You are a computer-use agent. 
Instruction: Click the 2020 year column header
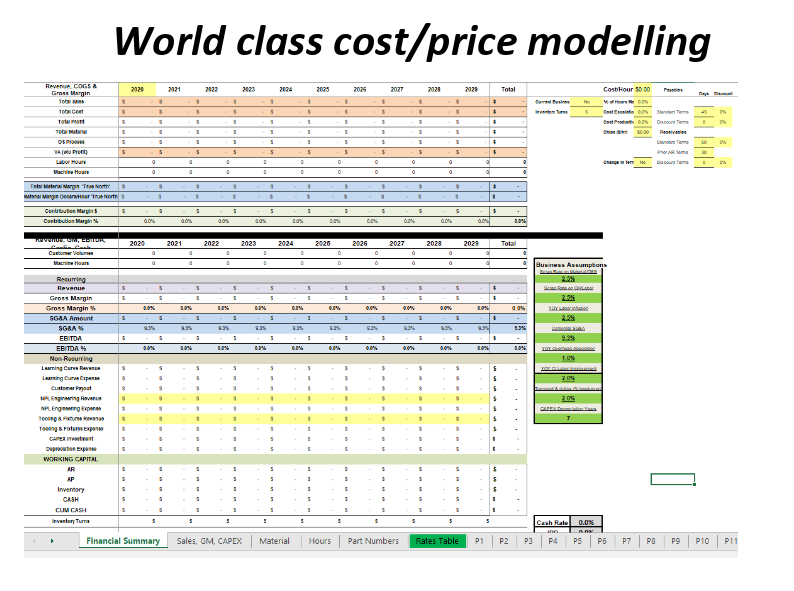(x=137, y=89)
